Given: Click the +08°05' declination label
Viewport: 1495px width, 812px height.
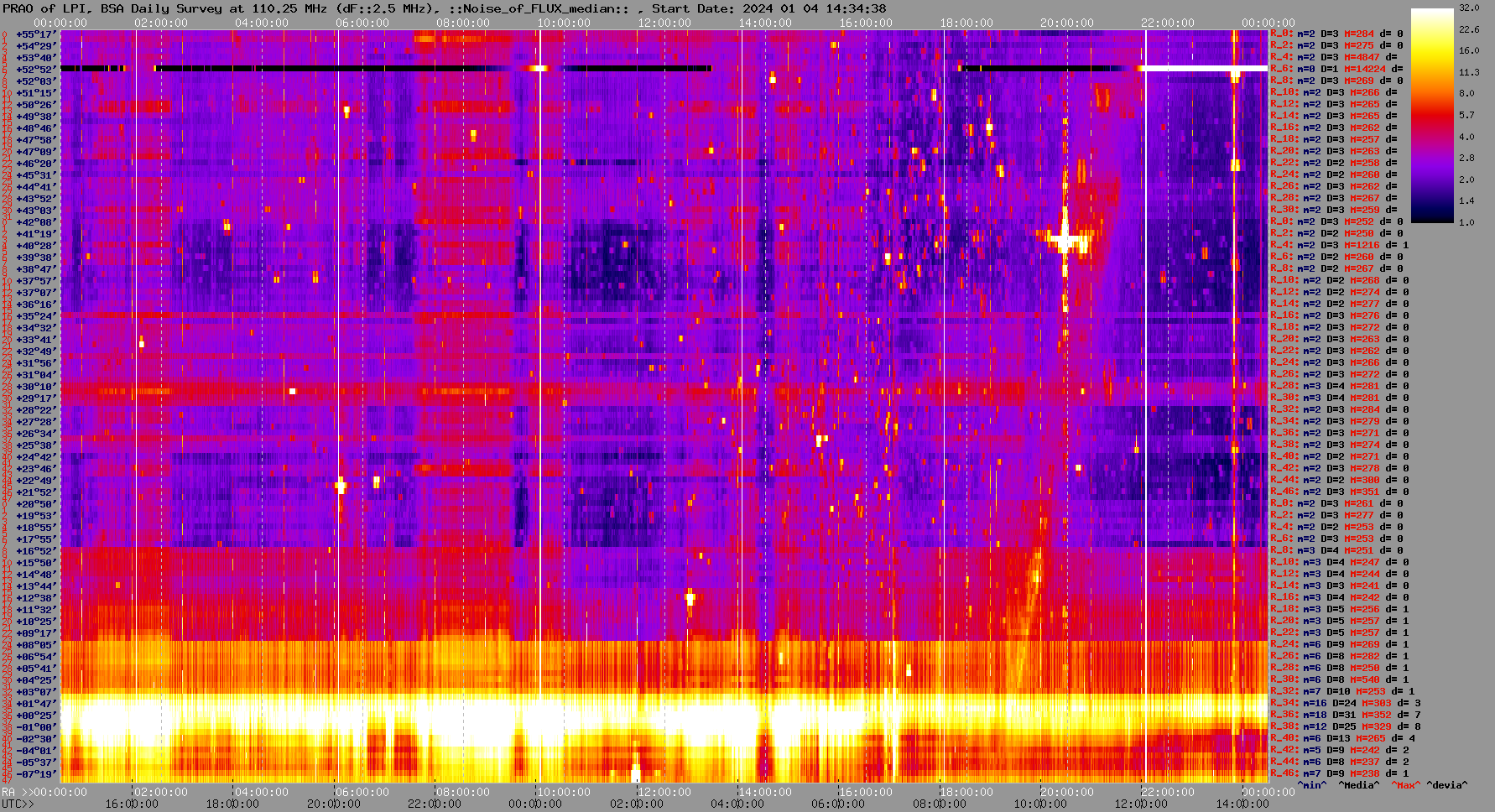Looking at the screenshot, I should coord(36,644).
